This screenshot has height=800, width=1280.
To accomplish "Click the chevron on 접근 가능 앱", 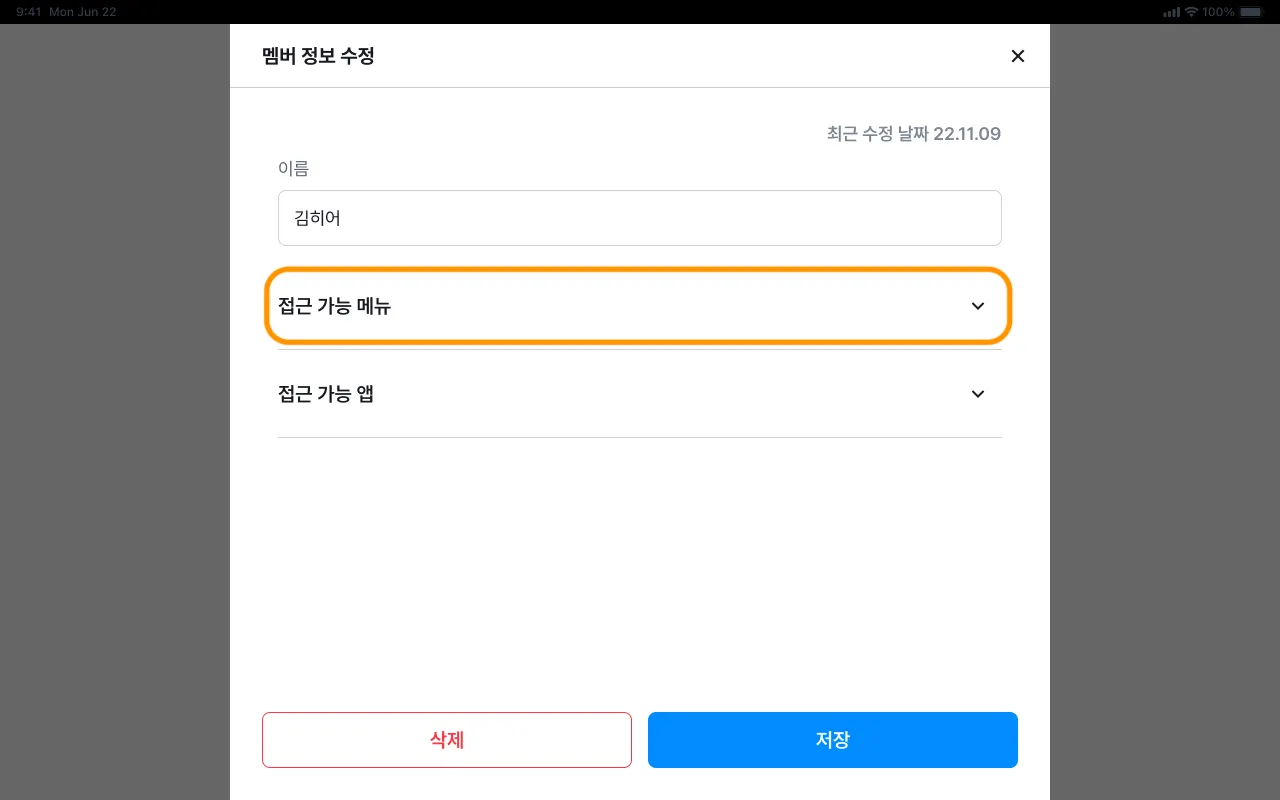I will [x=978, y=394].
